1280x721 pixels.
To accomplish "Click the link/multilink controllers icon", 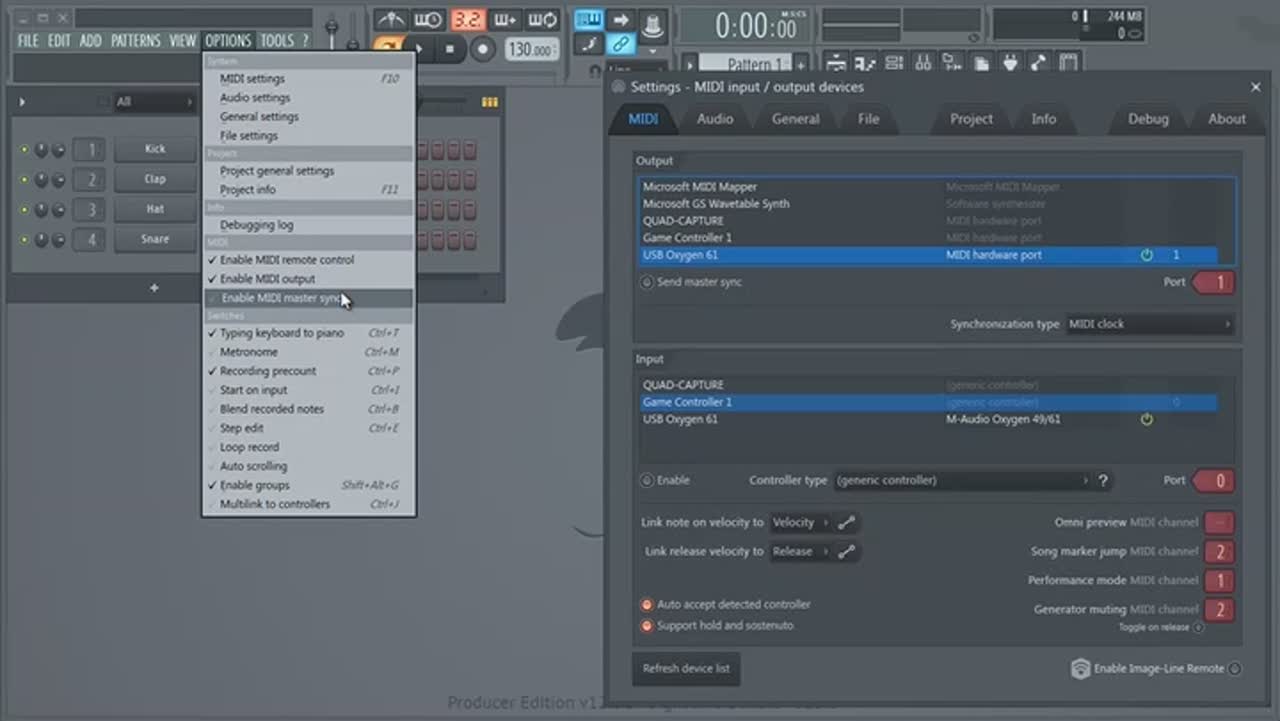I will tap(621, 44).
